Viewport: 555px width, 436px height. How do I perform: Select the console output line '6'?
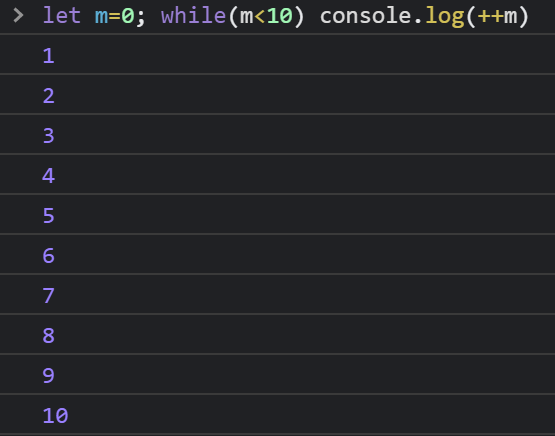(278, 254)
